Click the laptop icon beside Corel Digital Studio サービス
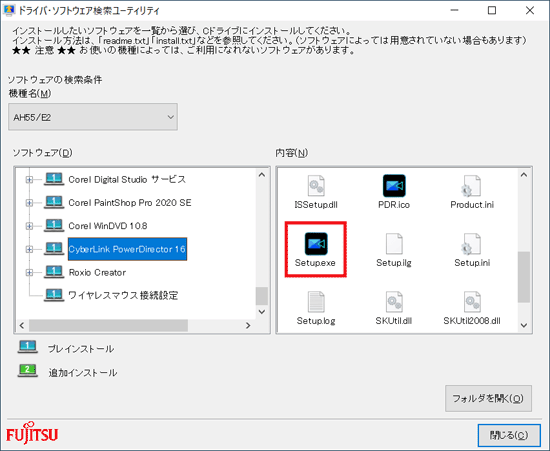The height and width of the screenshot is (451, 550). 54,179
